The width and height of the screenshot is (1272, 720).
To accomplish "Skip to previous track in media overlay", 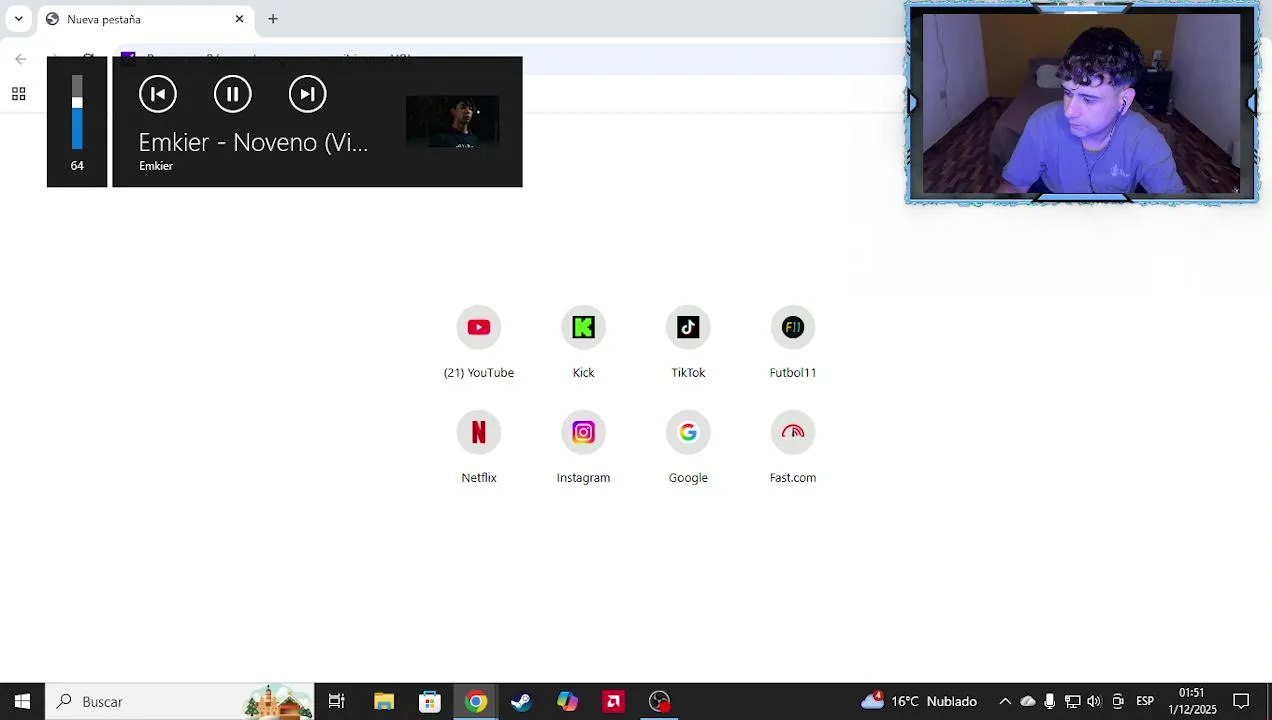I will coord(158,94).
